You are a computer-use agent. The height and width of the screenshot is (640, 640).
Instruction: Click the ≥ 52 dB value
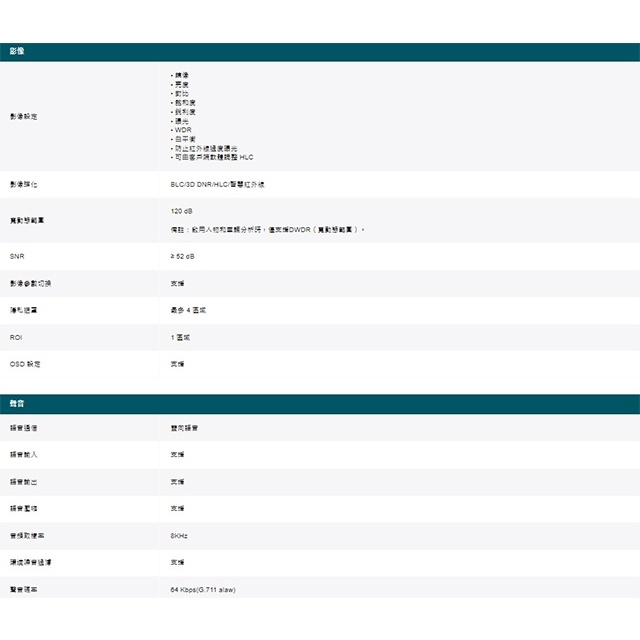pos(183,257)
